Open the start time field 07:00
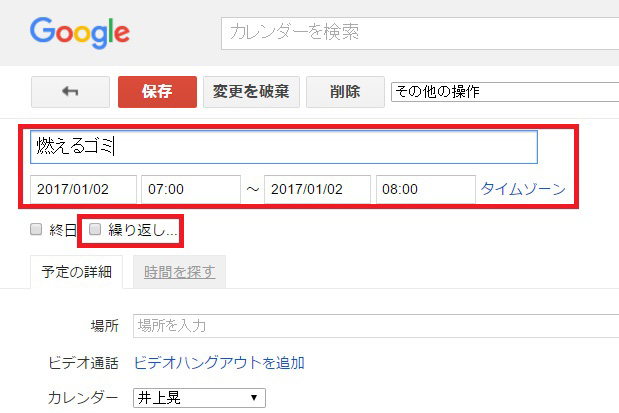The height and width of the screenshot is (413, 619). (191, 189)
